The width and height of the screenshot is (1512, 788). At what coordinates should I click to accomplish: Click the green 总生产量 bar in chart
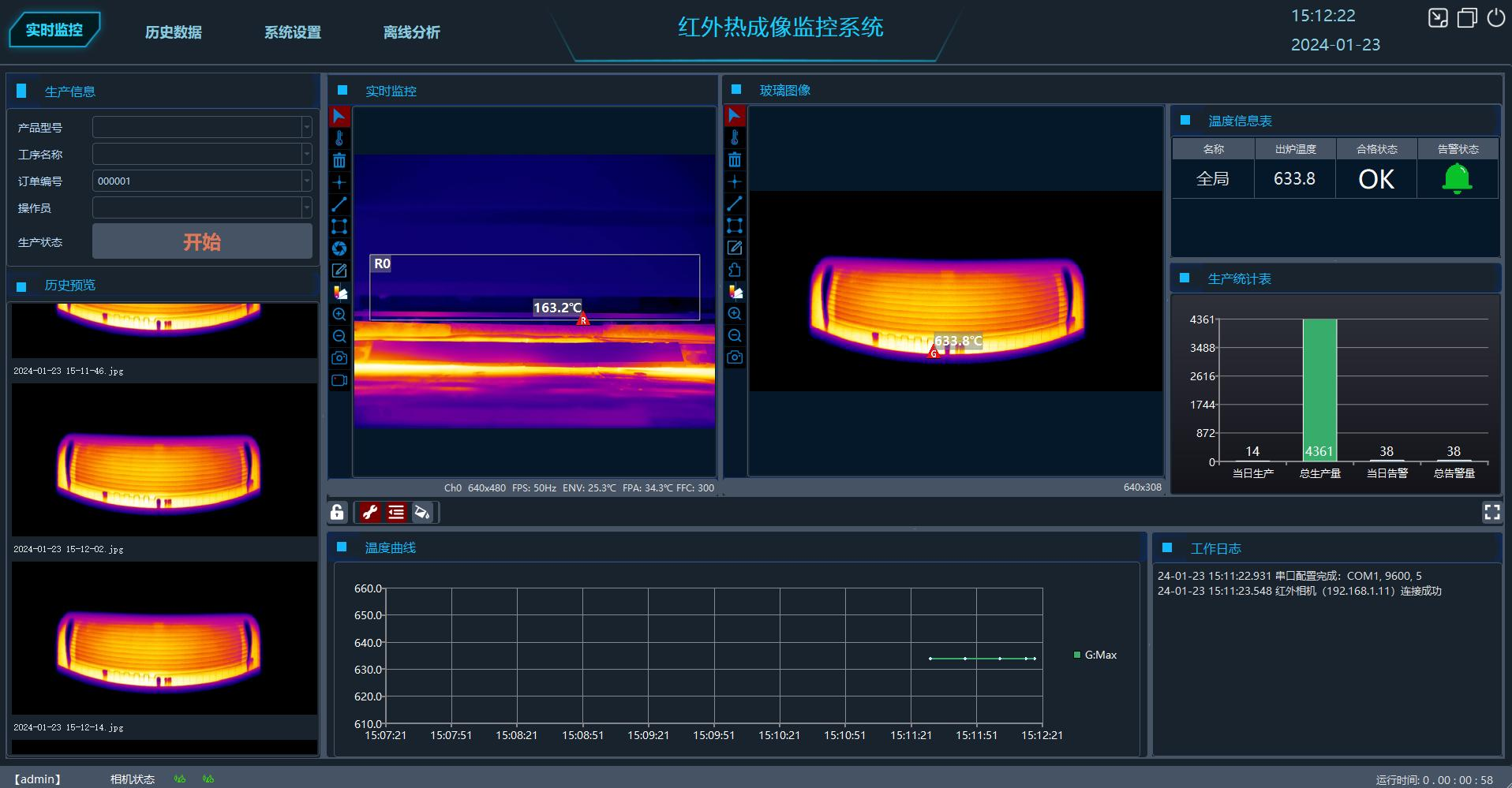coord(1319,390)
